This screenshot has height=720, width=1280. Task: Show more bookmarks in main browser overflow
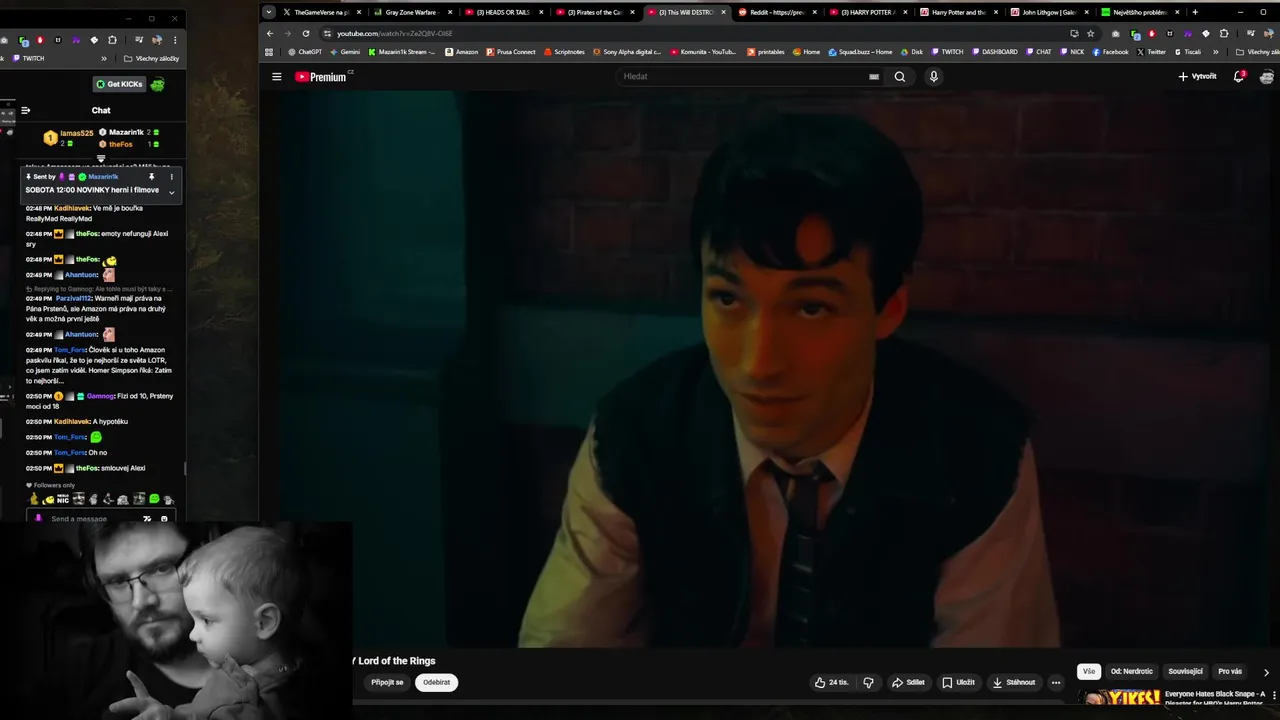(x=1216, y=52)
